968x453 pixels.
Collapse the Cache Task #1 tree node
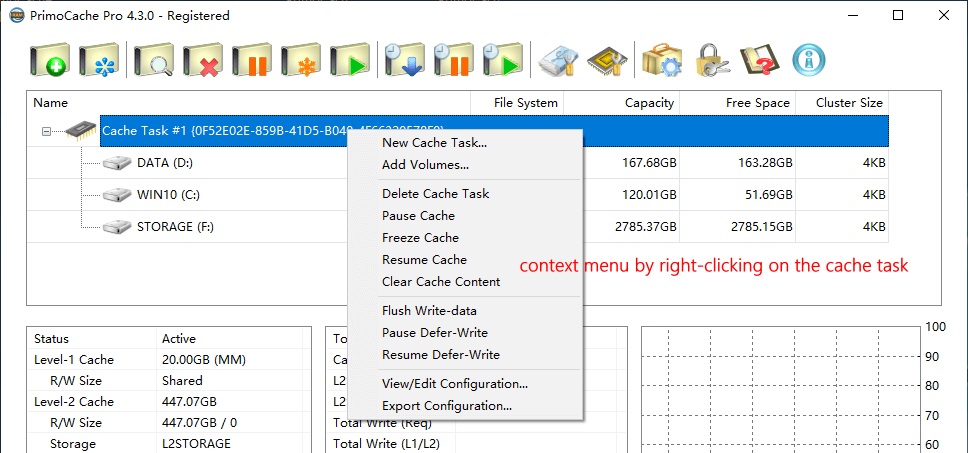click(x=46, y=131)
